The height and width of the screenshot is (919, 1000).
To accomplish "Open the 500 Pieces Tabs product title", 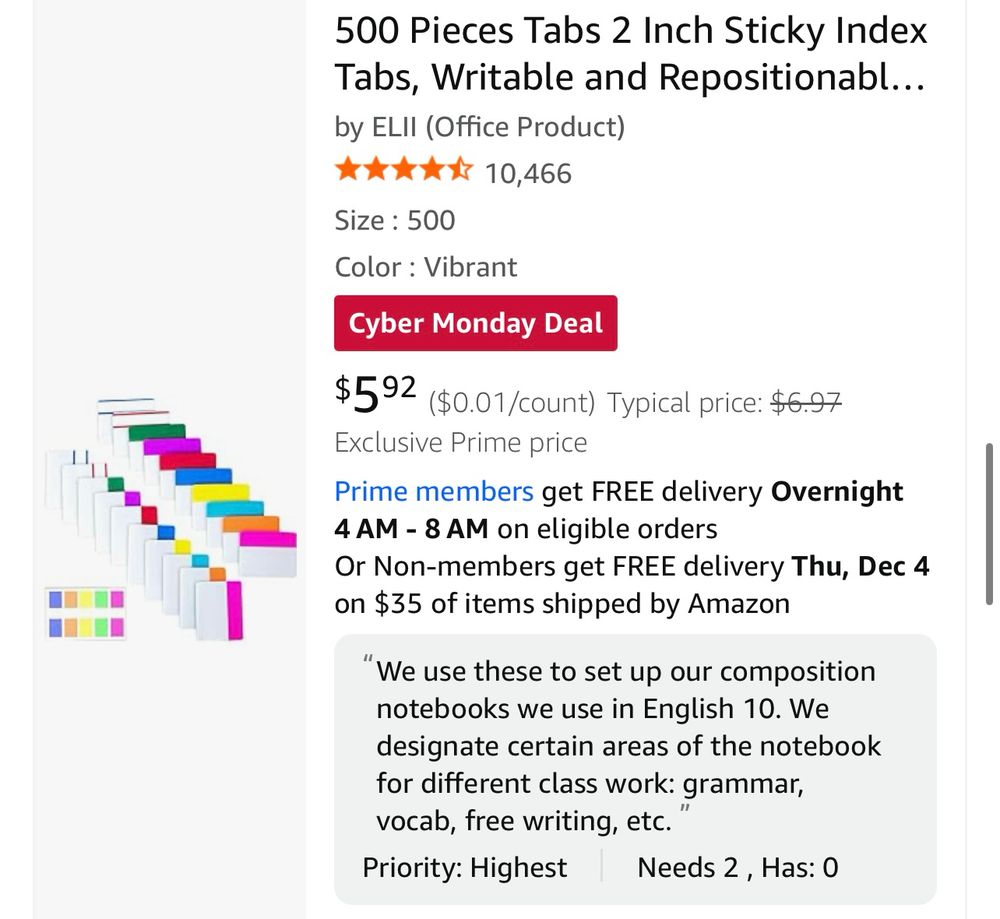I will (x=631, y=54).
